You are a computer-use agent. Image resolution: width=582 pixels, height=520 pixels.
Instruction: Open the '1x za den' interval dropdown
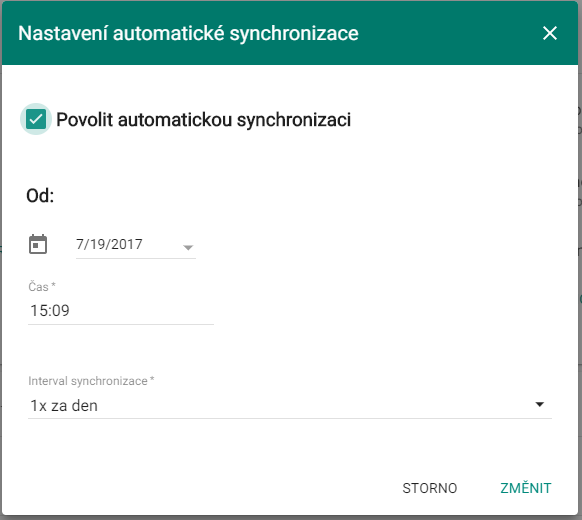(x=290, y=405)
